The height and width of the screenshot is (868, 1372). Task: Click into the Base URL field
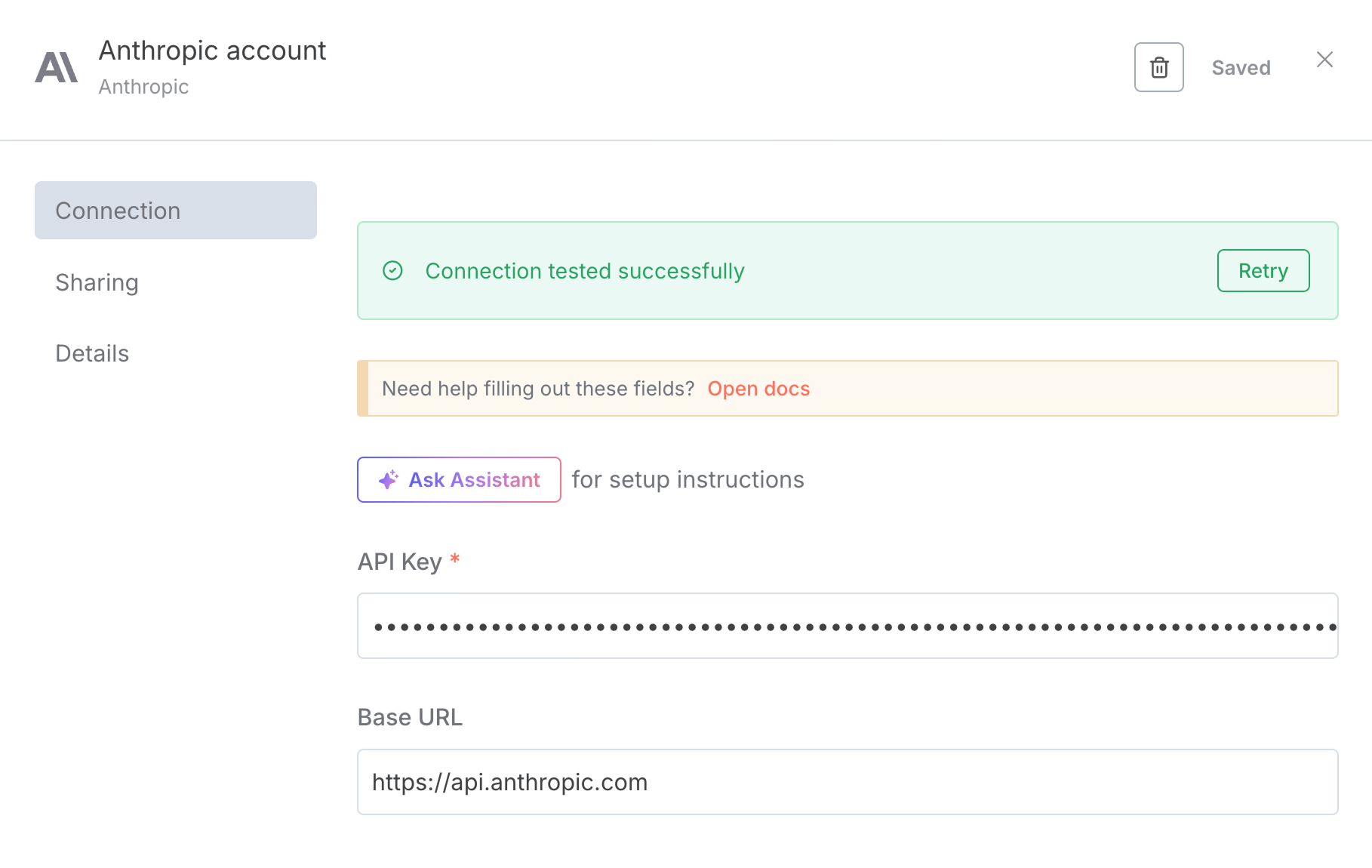pos(847,782)
